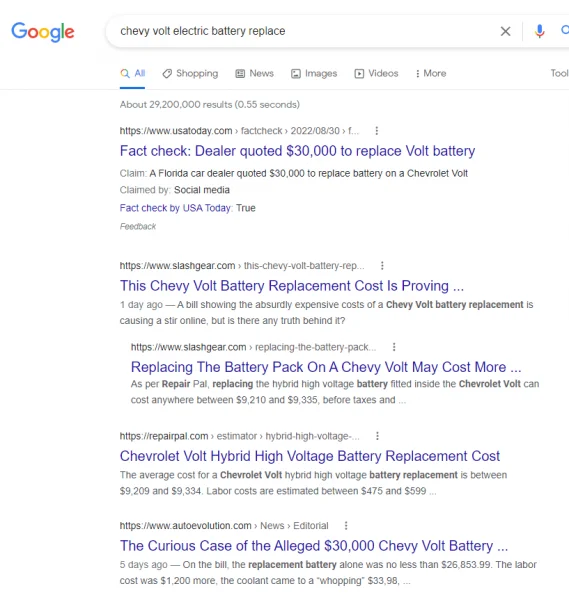Click the Google logo

[42, 32]
